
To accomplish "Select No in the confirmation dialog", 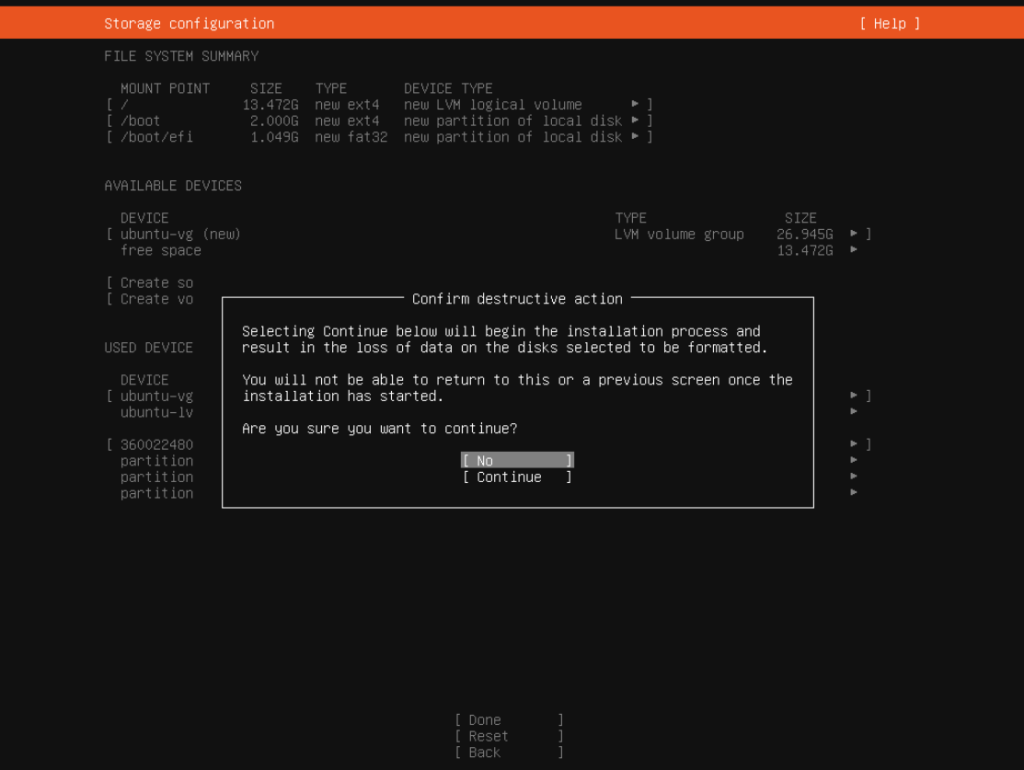I will pyautogui.click(x=516, y=460).
